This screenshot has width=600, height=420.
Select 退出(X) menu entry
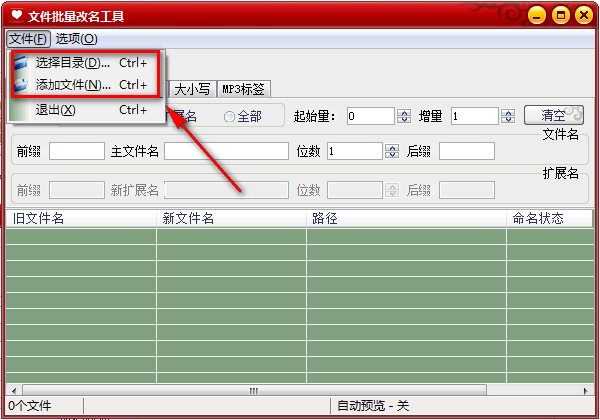[86, 110]
